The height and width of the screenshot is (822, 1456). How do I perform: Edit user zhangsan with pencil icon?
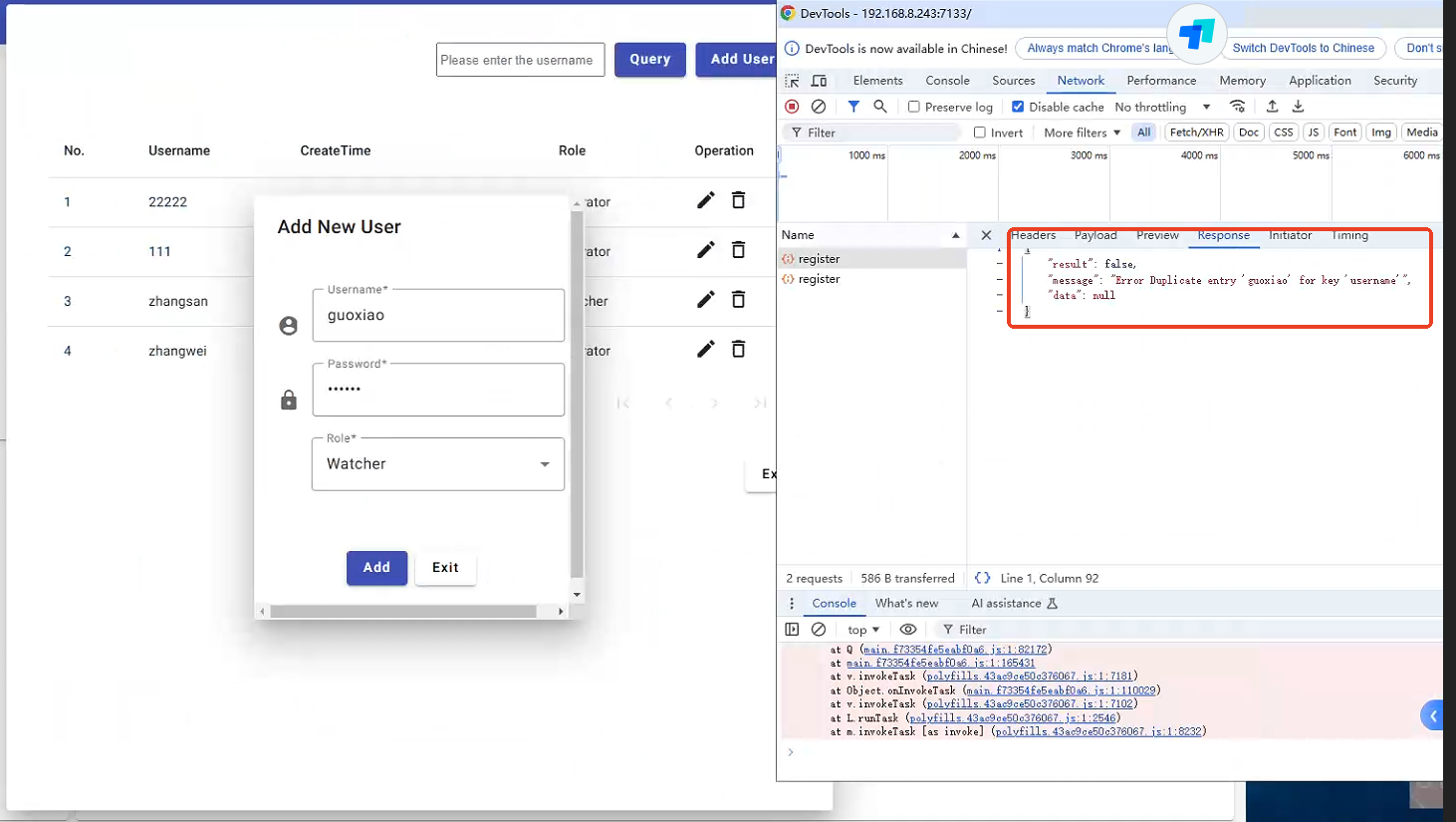pos(705,300)
